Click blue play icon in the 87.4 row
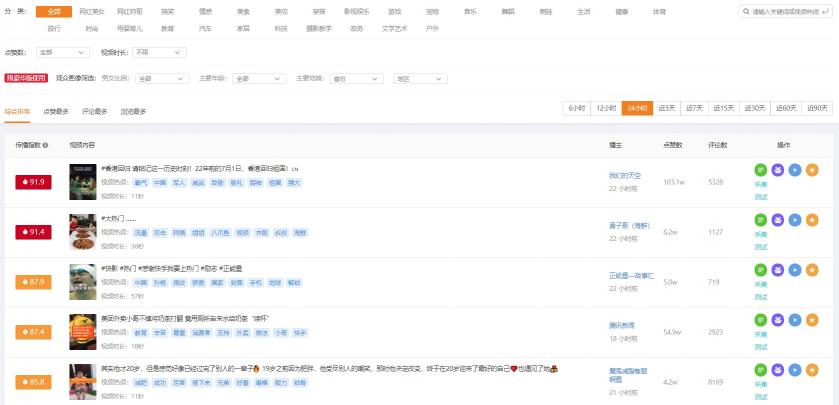The image size is (839, 405). [x=795, y=320]
